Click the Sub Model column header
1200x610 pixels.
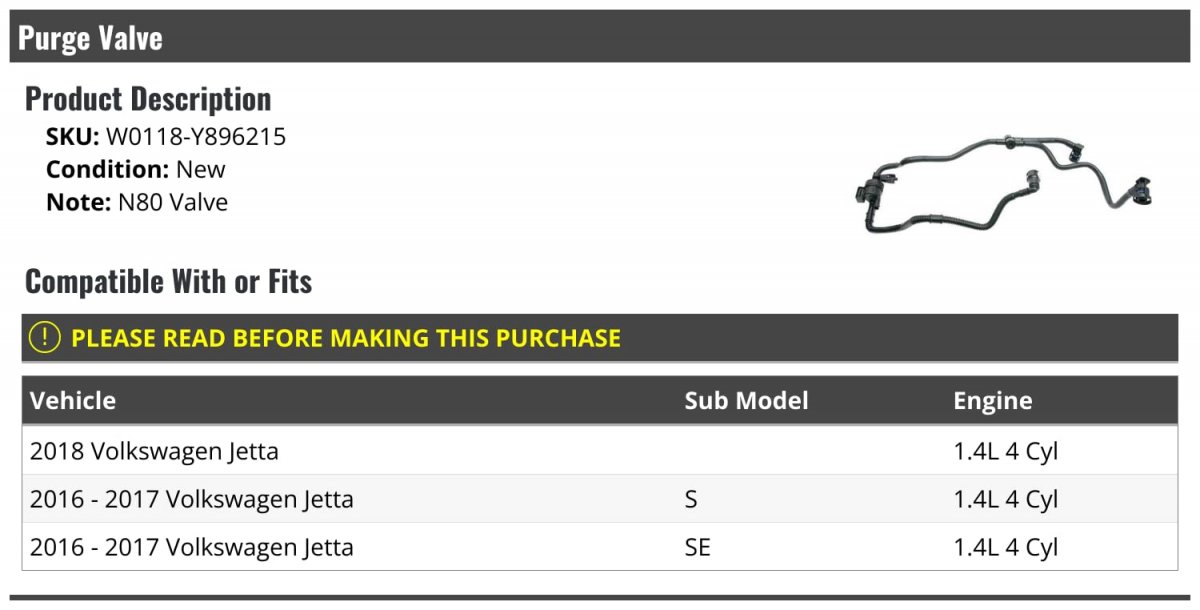click(x=746, y=401)
